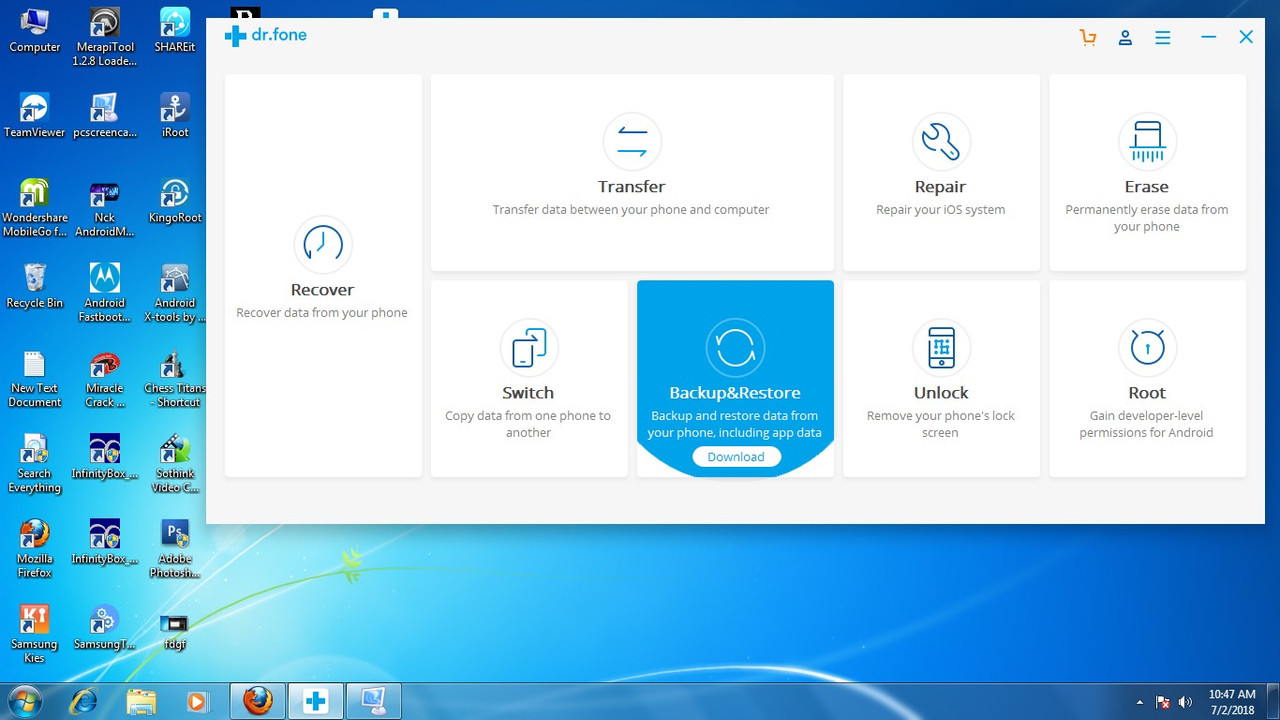This screenshot has height=720, width=1280.
Task: Click the Root module icon
Action: pyautogui.click(x=1147, y=347)
